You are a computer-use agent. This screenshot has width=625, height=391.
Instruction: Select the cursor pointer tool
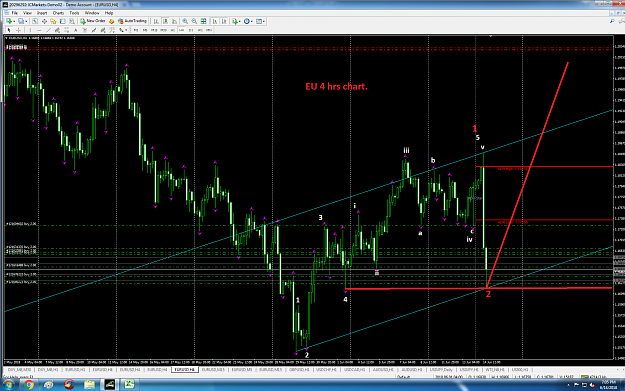coord(8,30)
